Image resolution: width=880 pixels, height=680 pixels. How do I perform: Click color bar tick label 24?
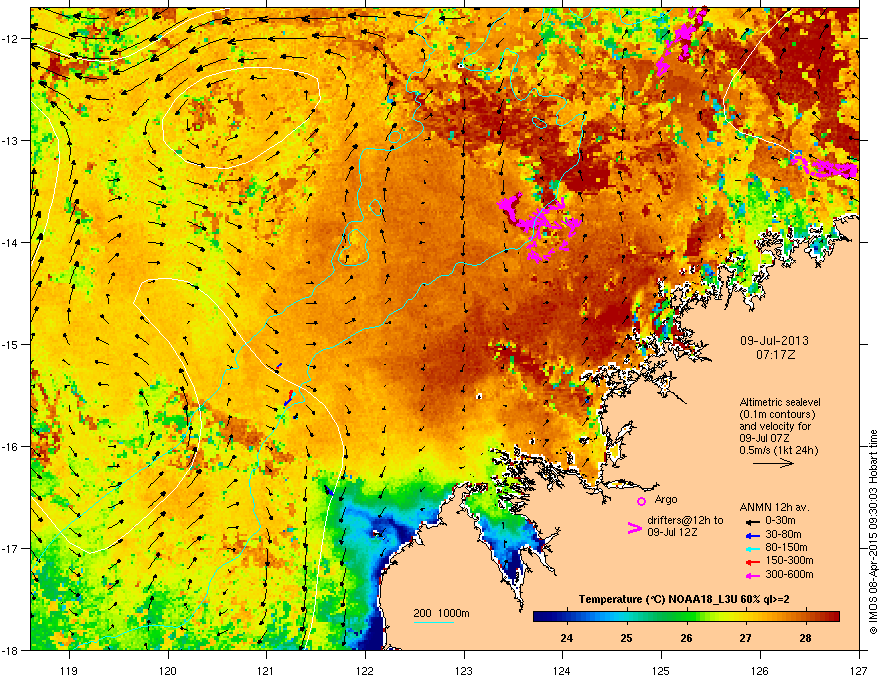pyautogui.click(x=567, y=638)
